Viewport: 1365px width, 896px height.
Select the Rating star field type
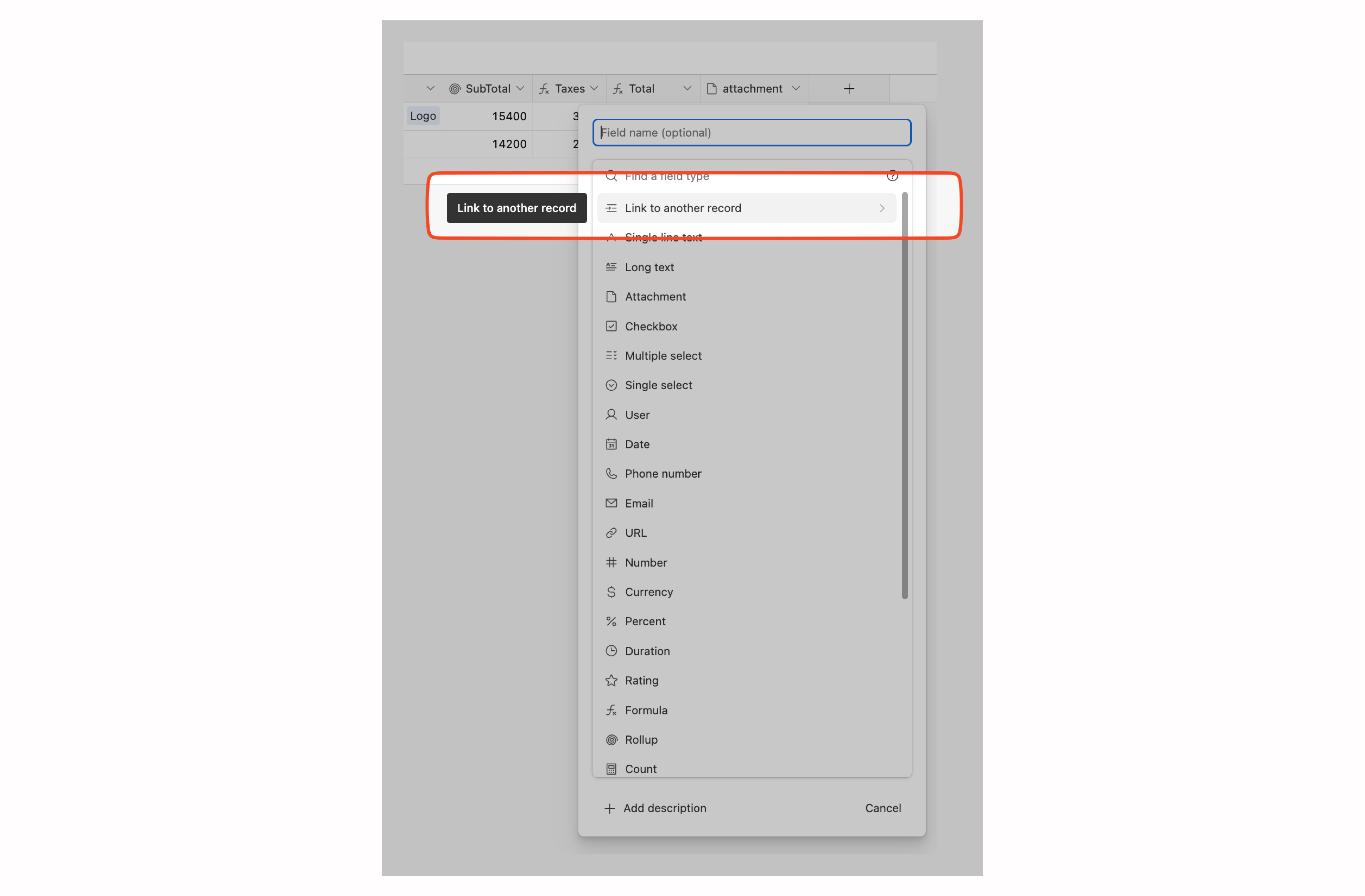click(611, 680)
